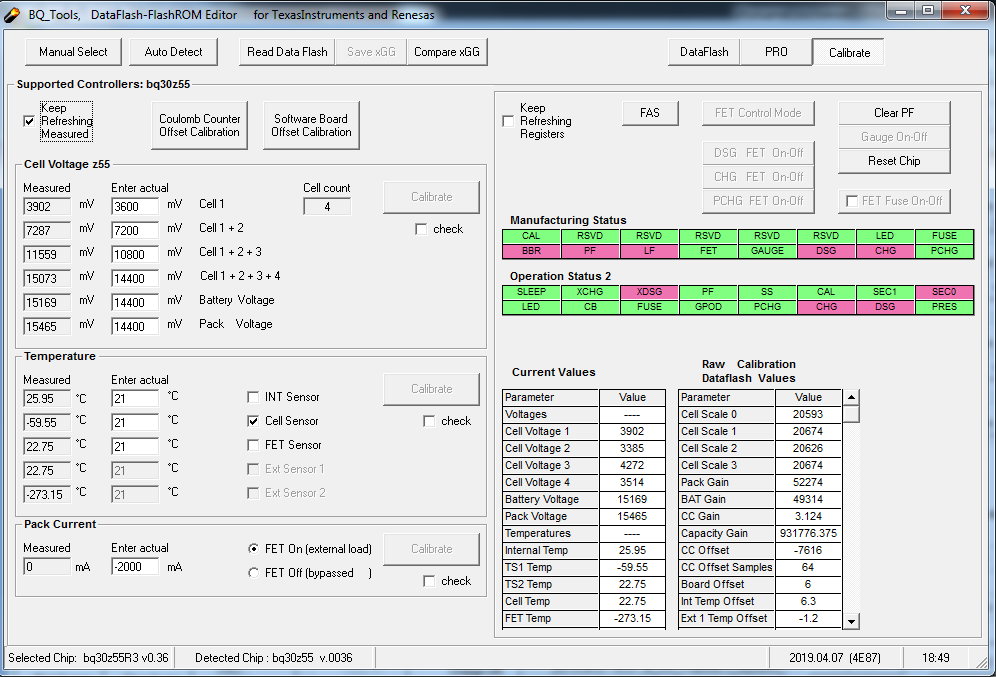This screenshot has height=677, width=996.
Task: Click Detected Chip status bar entry
Action: point(274,658)
